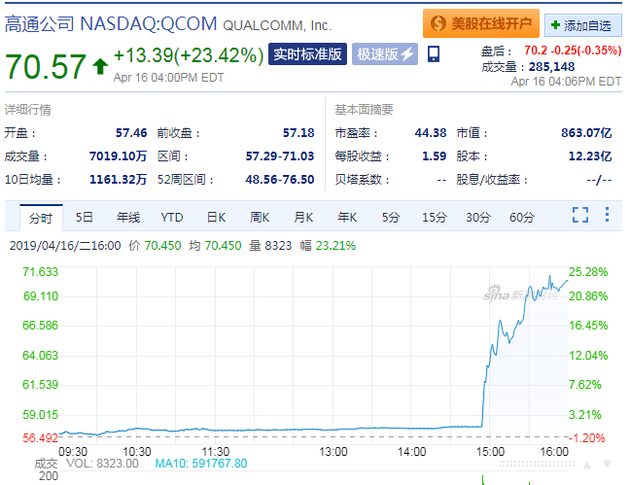630x485 pixels.
Task: Click the 股本 value 12.23亿
Action: 590,156
